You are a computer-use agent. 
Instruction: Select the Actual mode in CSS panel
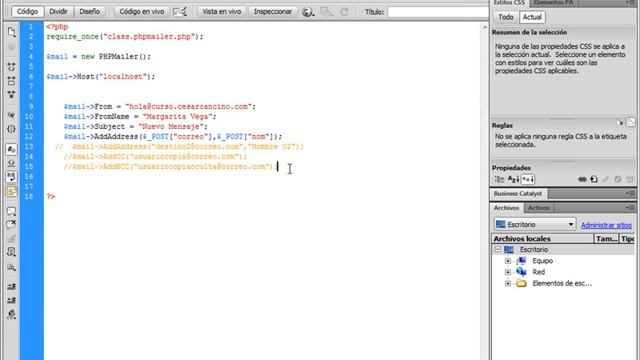click(532, 17)
